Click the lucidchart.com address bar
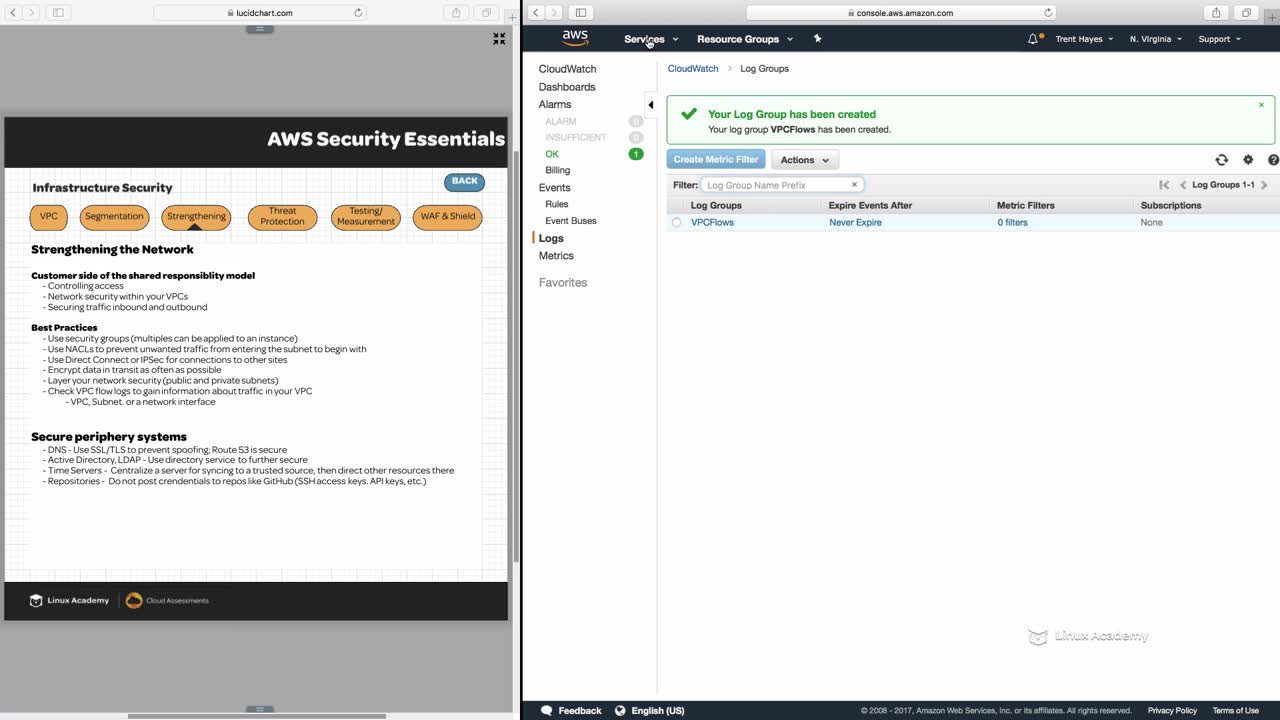The width and height of the screenshot is (1280, 720). [x=260, y=13]
